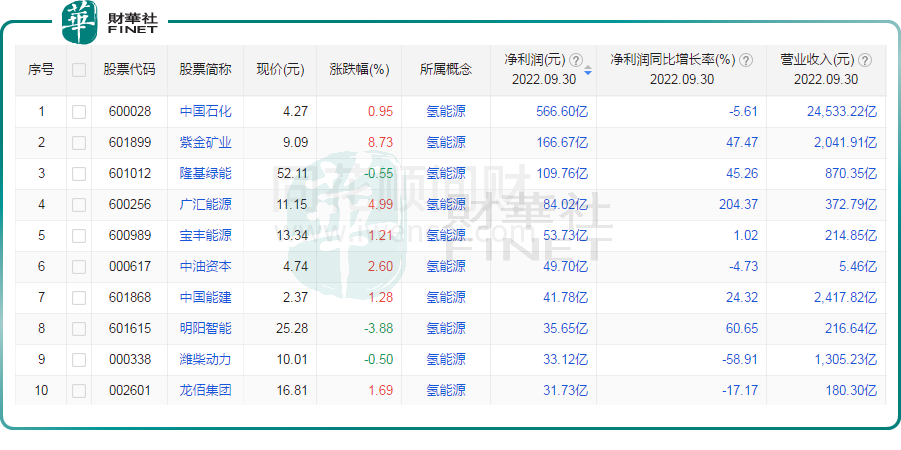
Task: Click 氢能源 concept link in 龙佰集团 row
Action: (x=446, y=390)
